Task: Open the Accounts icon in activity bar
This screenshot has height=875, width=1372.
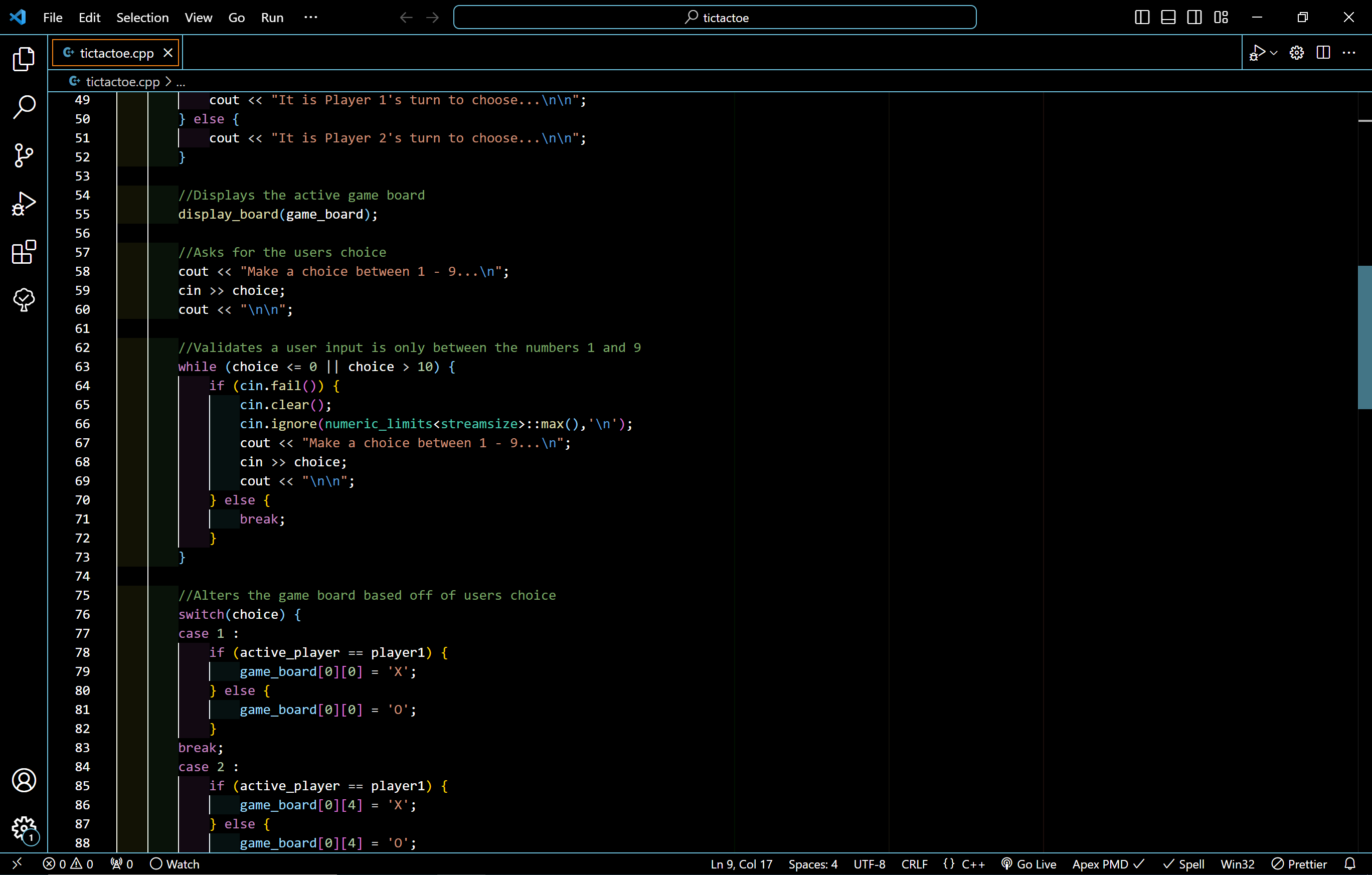Action: click(25, 780)
